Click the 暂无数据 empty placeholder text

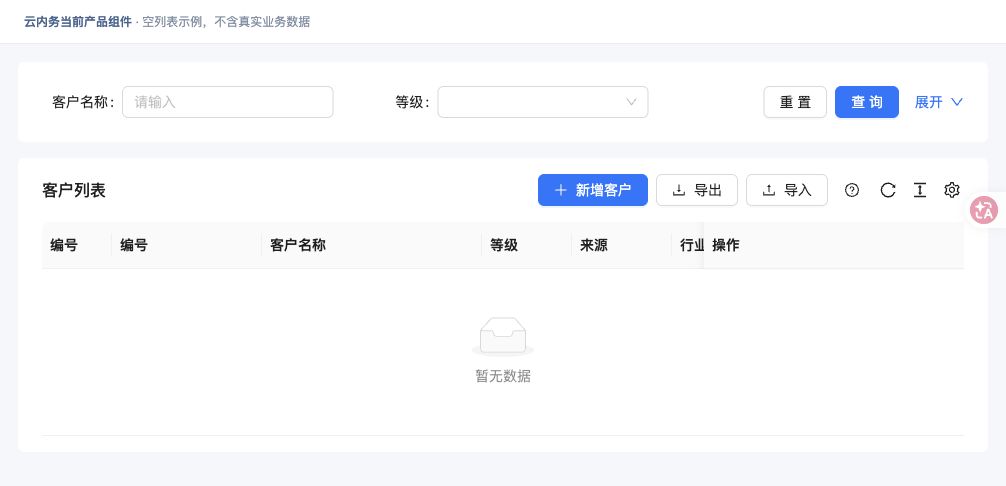pyautogui.click(x=503, y=376)
